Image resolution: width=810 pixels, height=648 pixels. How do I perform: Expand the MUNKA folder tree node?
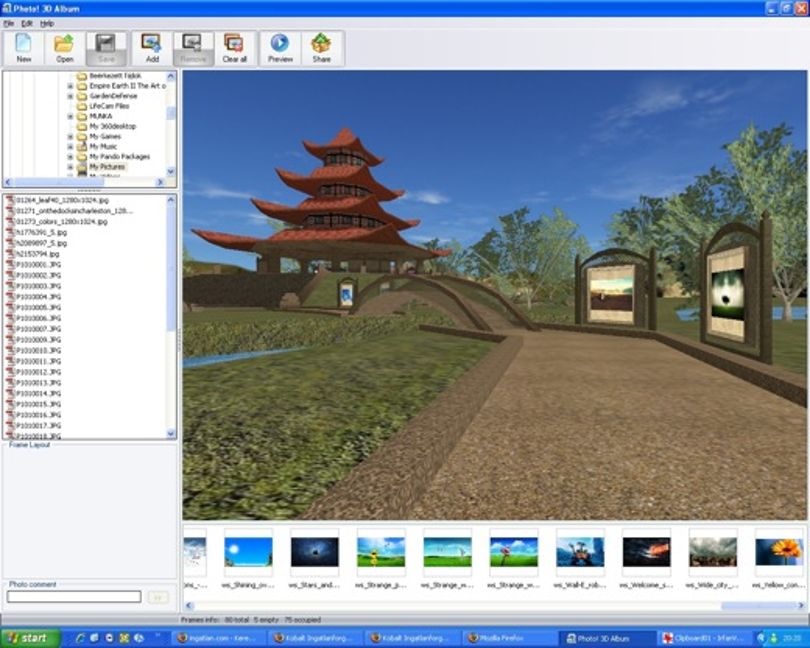pos(70,116)
